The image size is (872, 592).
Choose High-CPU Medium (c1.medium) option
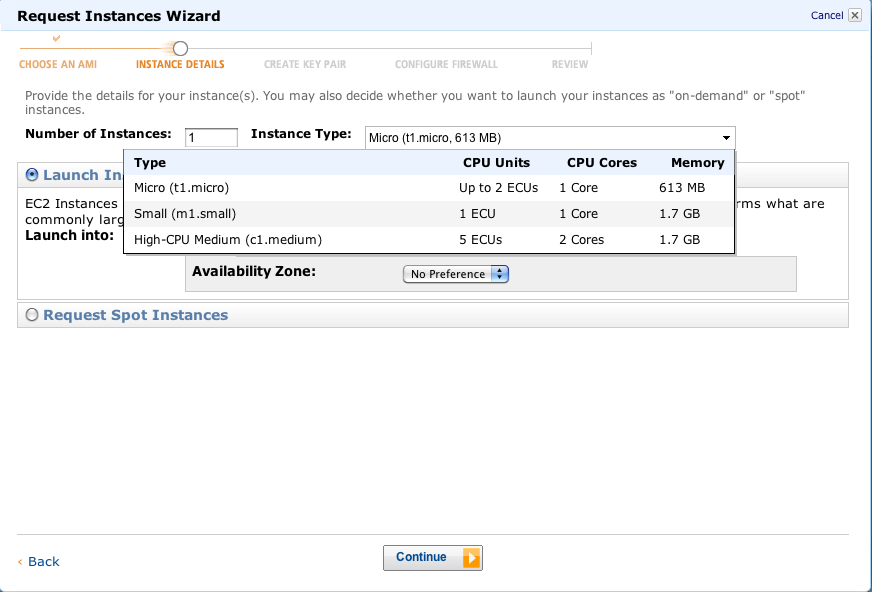228,240
